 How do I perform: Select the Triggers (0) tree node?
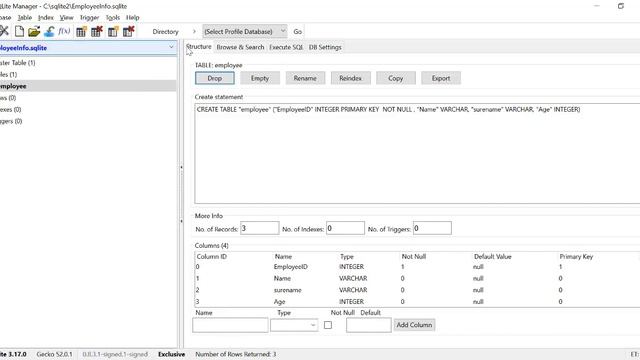11,121
